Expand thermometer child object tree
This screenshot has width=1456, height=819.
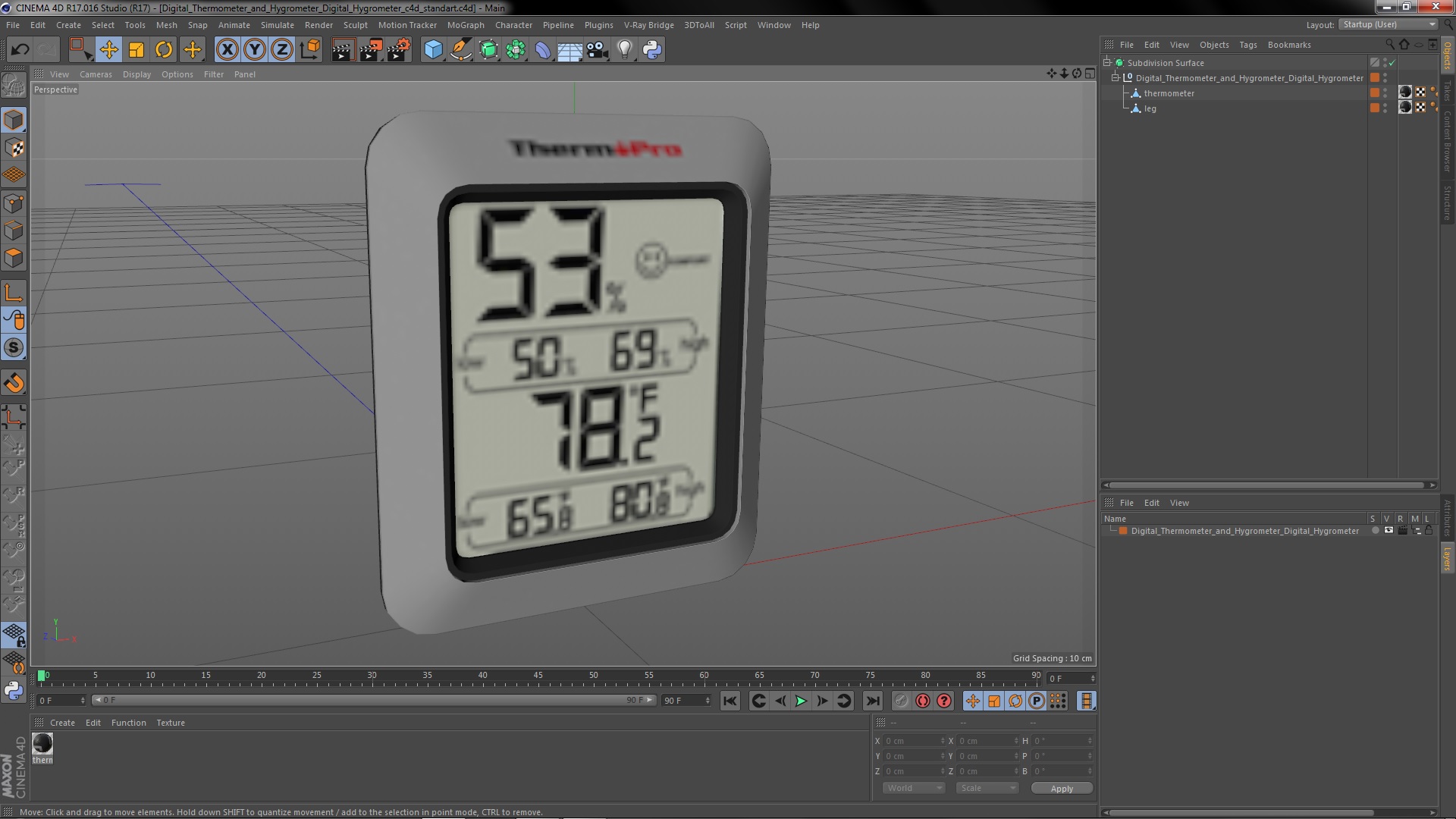point(1127,93)
